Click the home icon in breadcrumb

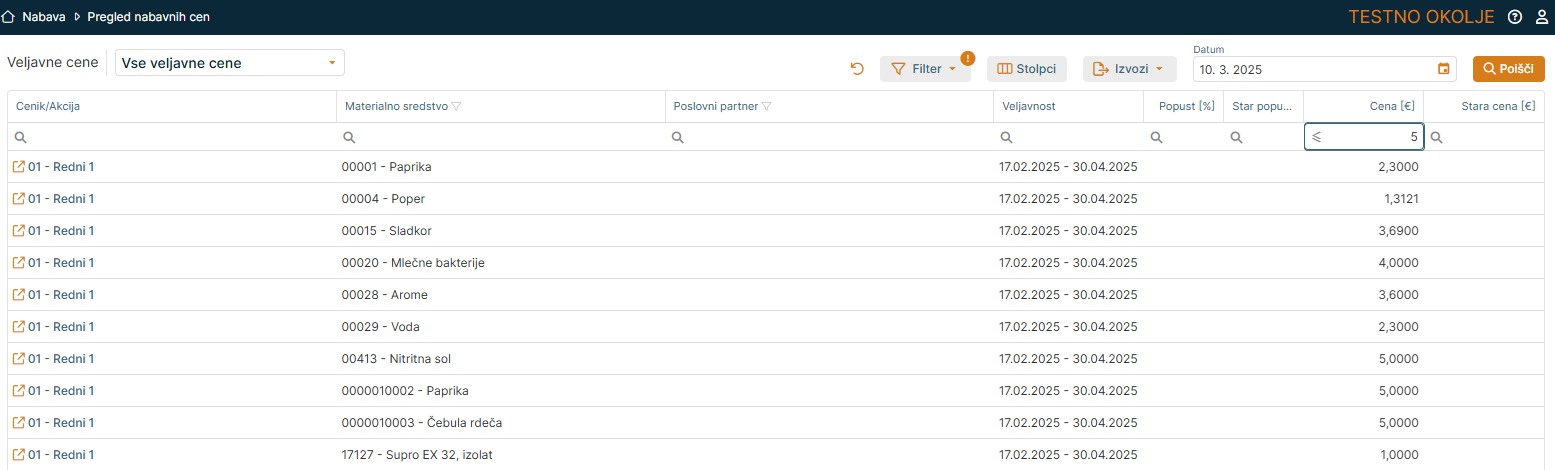pos(9,17)
